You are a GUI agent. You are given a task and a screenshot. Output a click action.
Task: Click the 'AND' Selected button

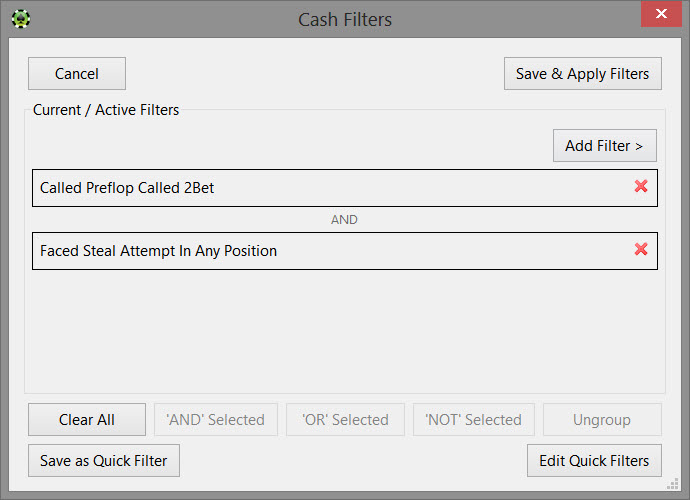[215, 420]
